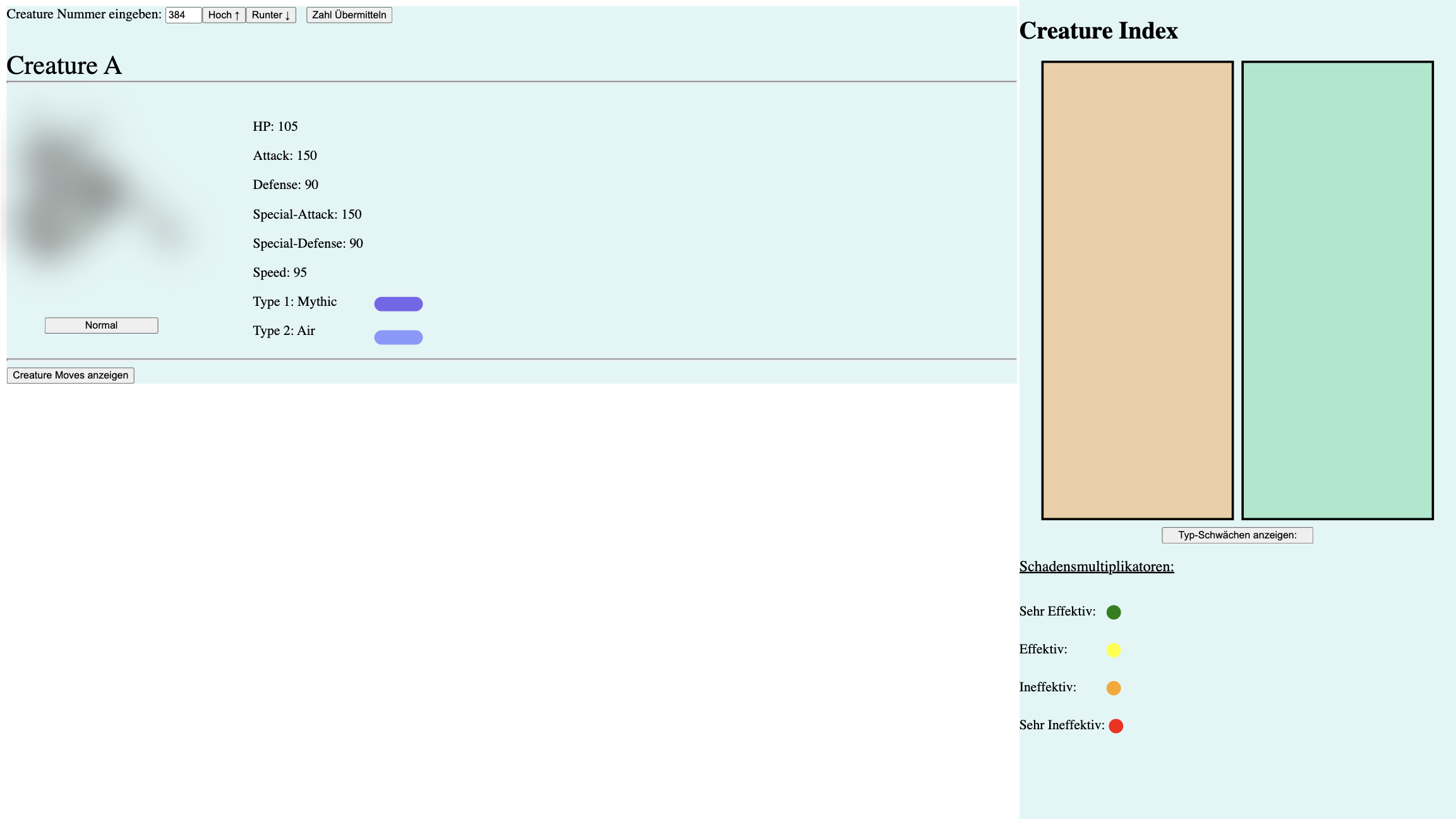Click Typ-Schwächen anzeigen button
1456x819 pixels.
pos(1237,535)
